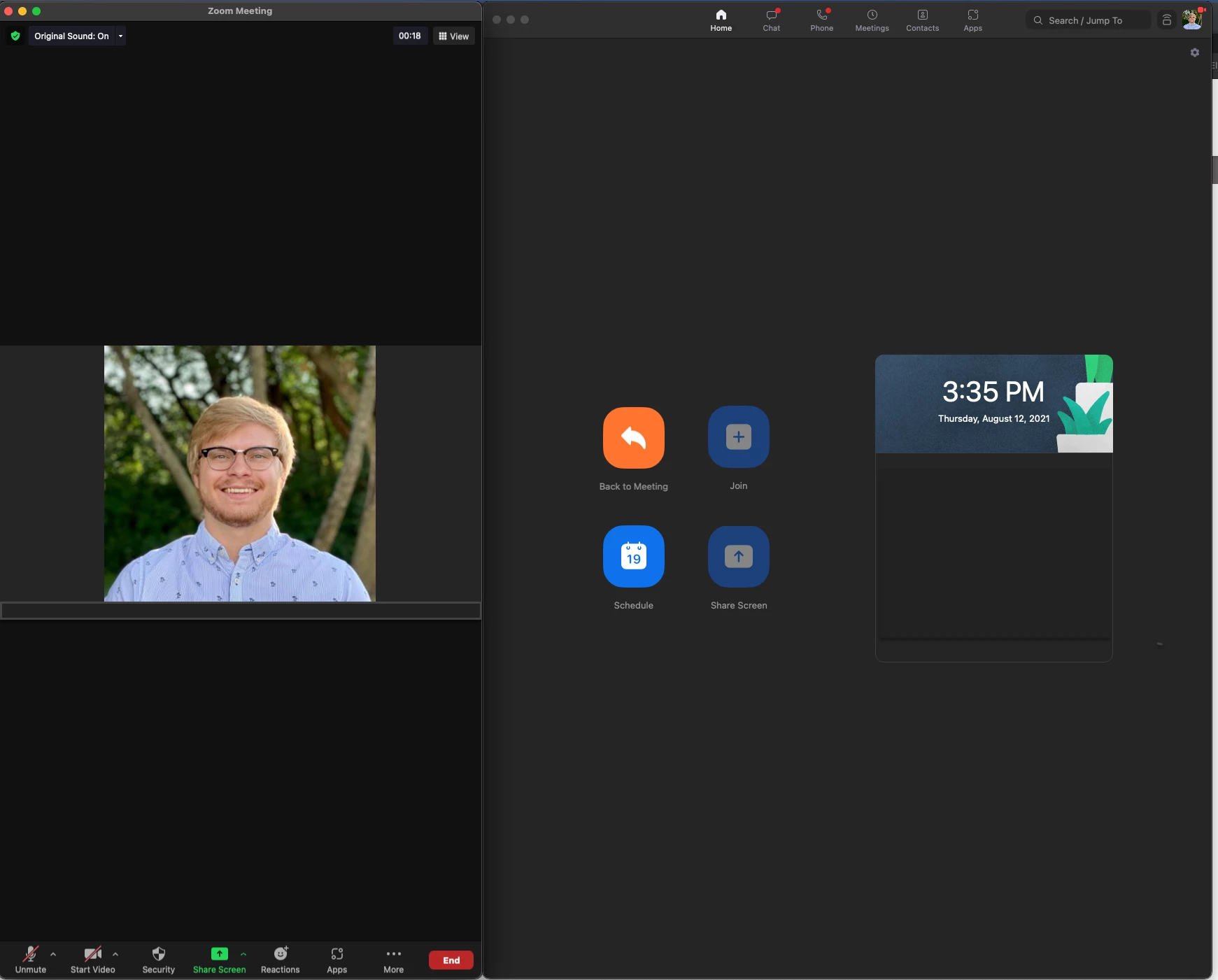The image size is (1218, 980).
Task: Go to the Meetings tab
Action: (872, 20)
